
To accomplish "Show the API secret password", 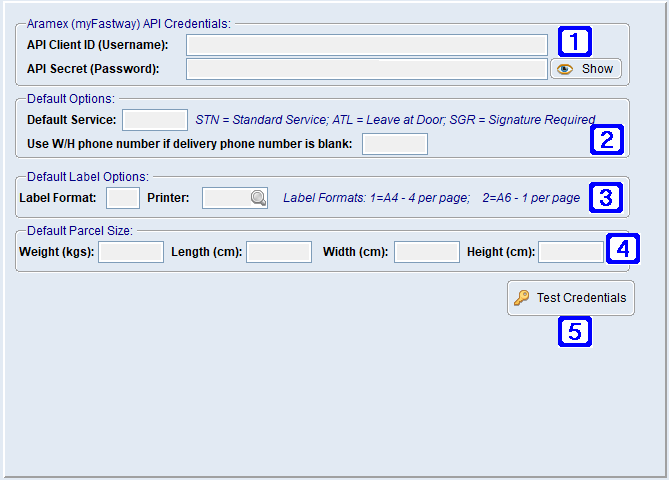I will tap(586, 69).
